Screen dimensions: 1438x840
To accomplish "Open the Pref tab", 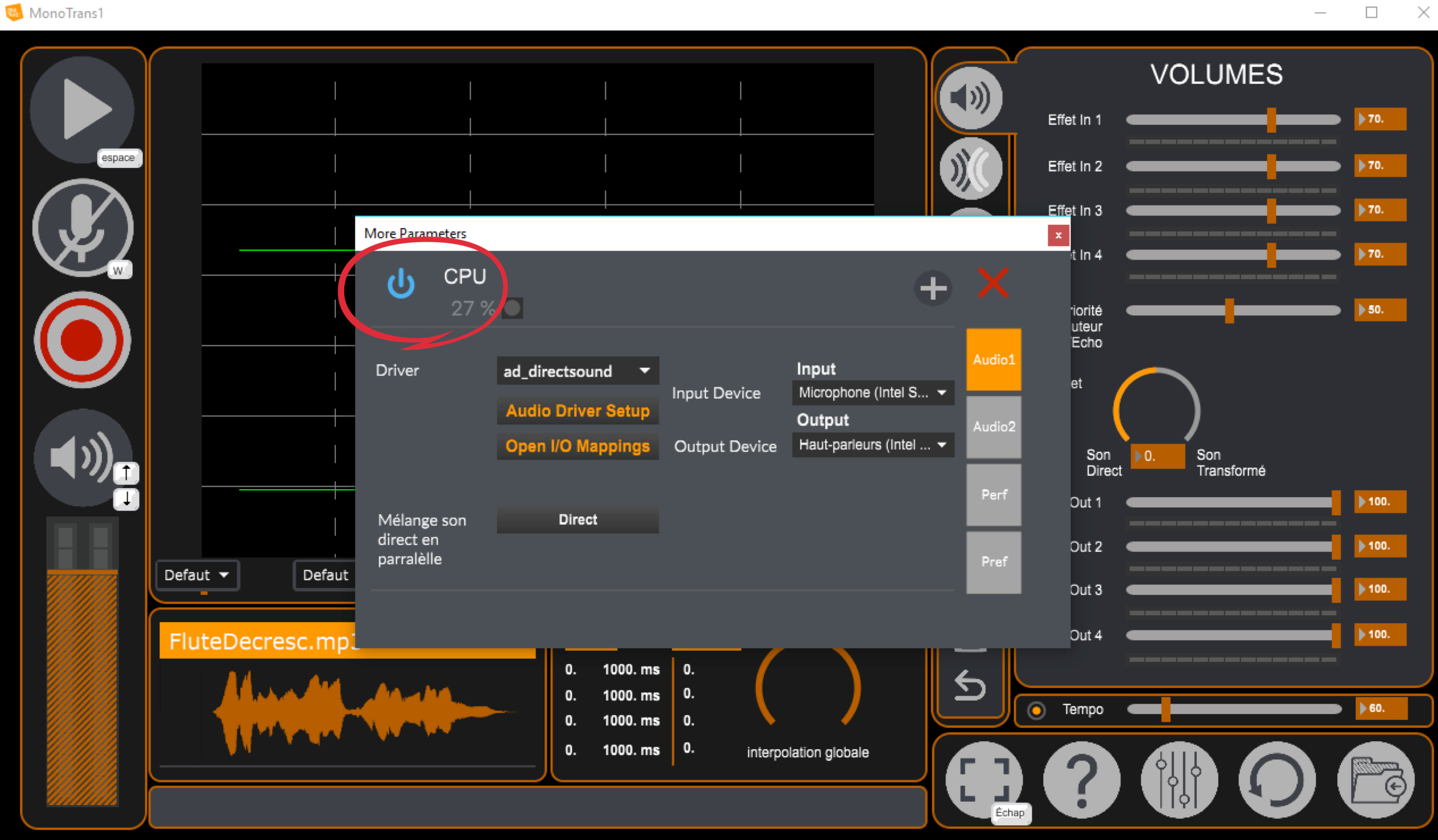I will click(994, 562).
